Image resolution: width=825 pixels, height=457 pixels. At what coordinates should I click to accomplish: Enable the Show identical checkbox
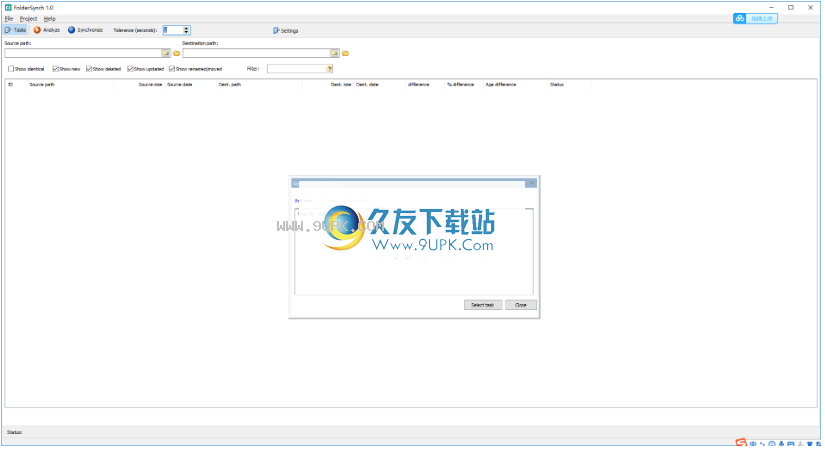[11, 69]
